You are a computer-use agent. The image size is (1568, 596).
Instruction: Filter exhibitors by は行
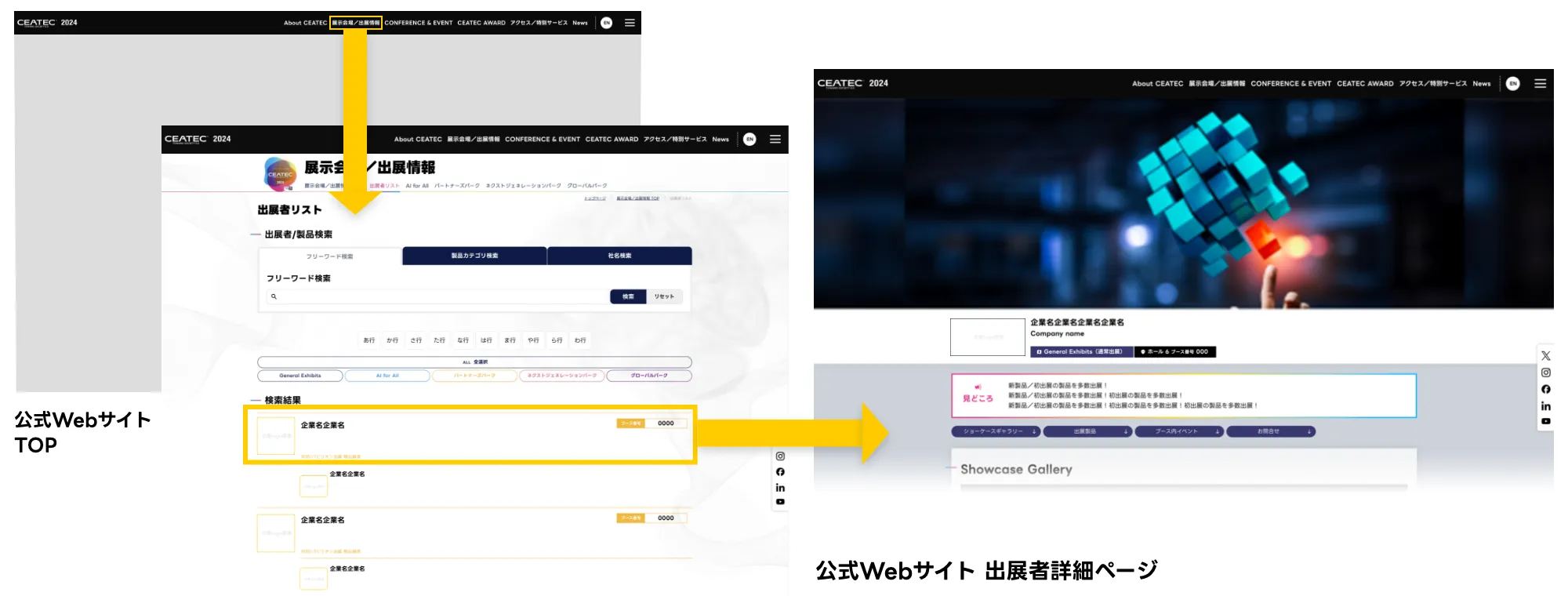pos(486,340)
